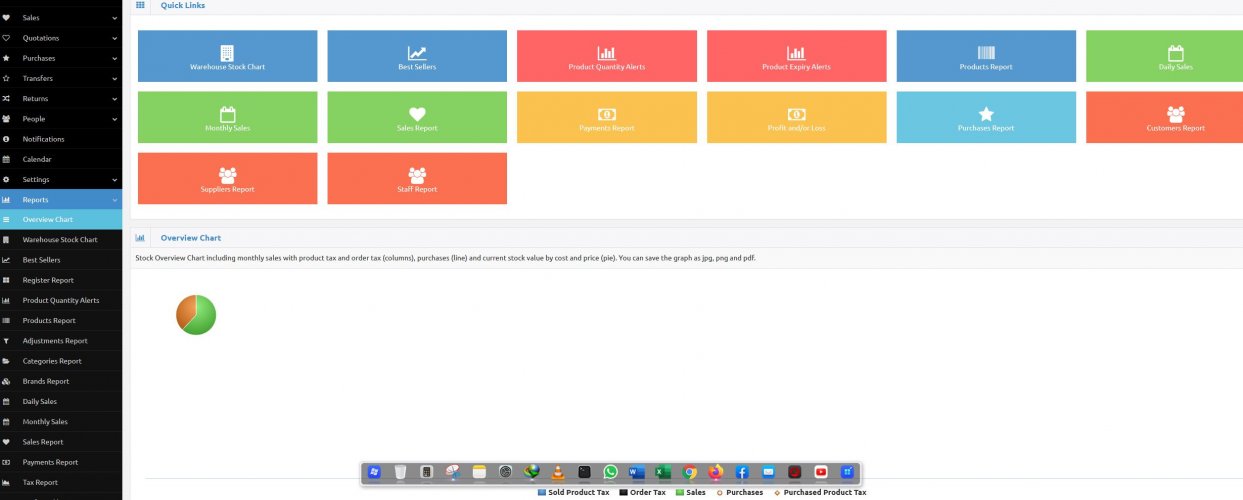The height and width of the screenshot is (500, 1243).
Task: Open Excel from the dock
Action: (x=663, y=472)
